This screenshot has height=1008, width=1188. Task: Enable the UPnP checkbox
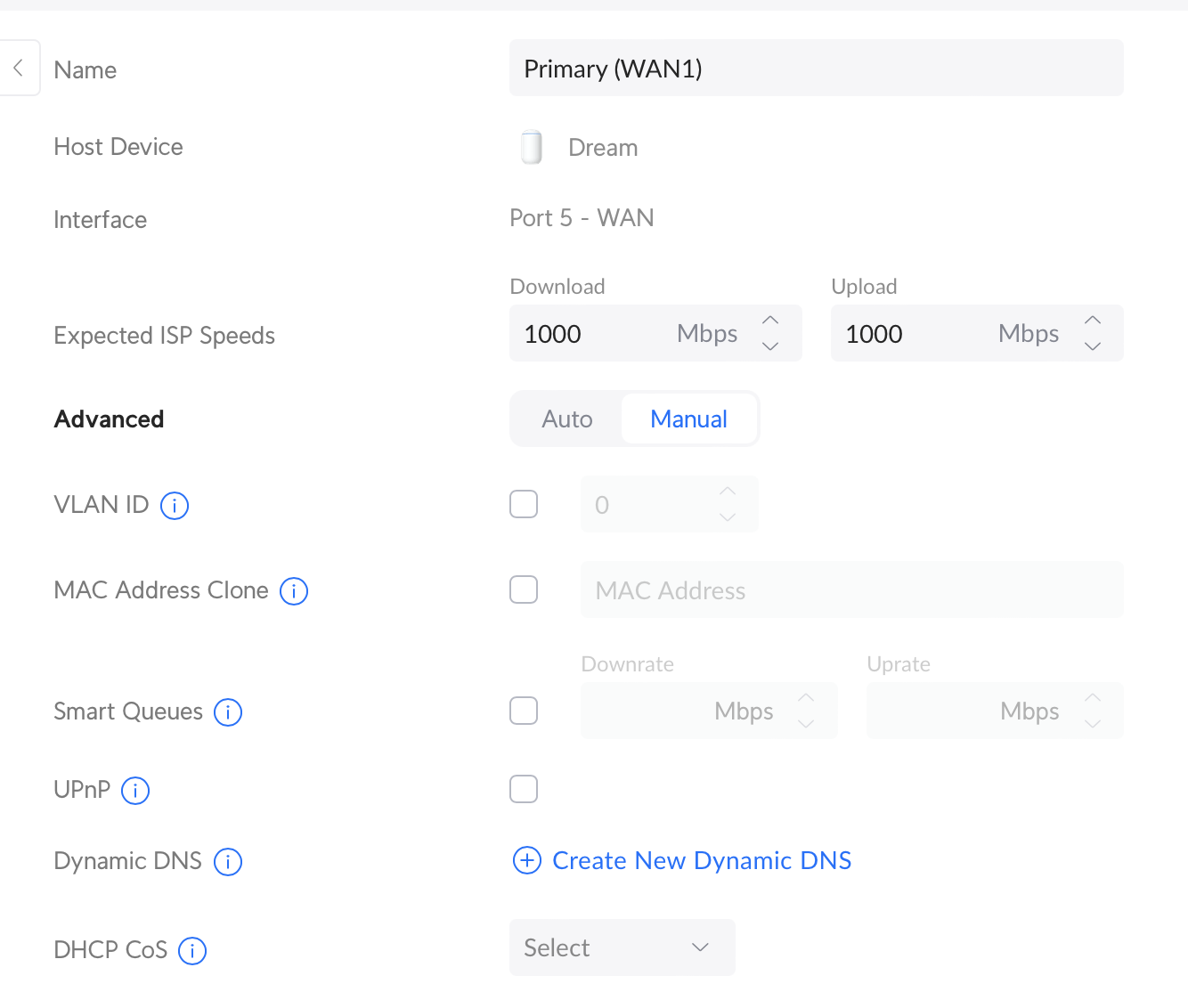click(524, 789)
